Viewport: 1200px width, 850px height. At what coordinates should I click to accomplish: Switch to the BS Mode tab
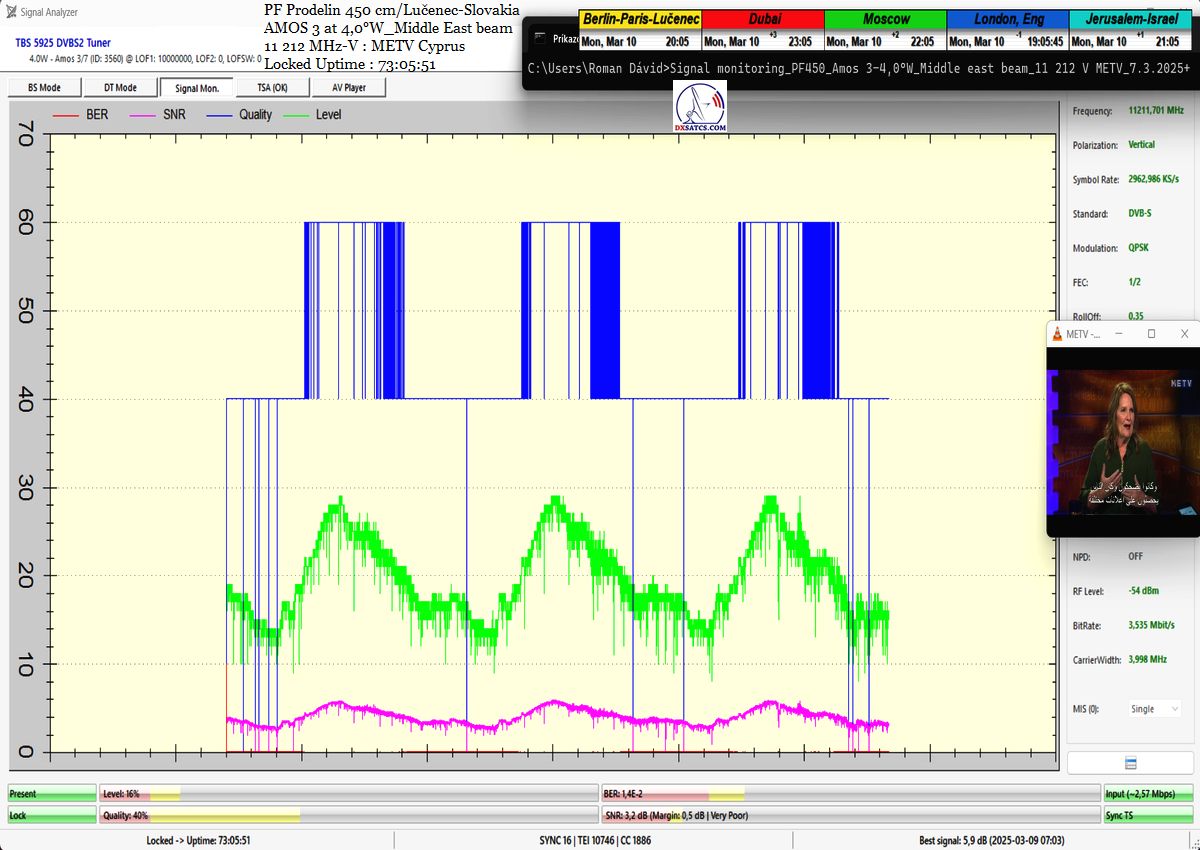pos(43,88)
